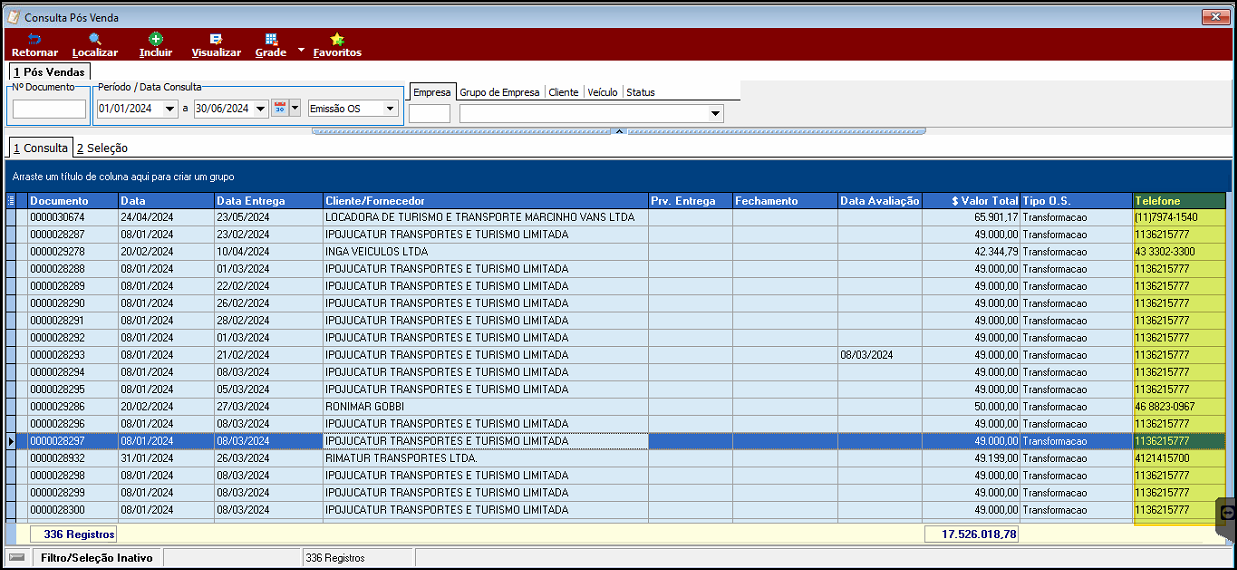Click the 08/03/2024 Data Avaliação cell
Viewport: 1237px width, 570px height.
tap(880, 355)
